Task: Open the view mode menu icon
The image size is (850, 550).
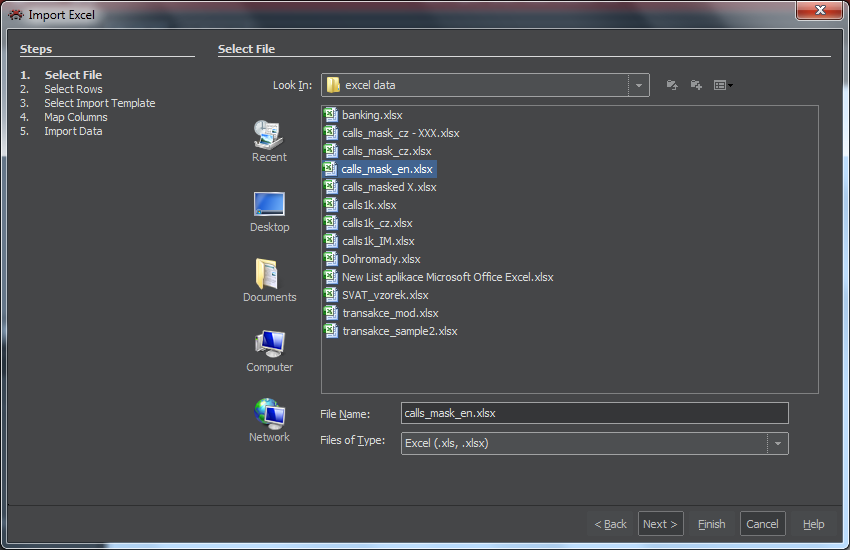Action: coord(722,86)
